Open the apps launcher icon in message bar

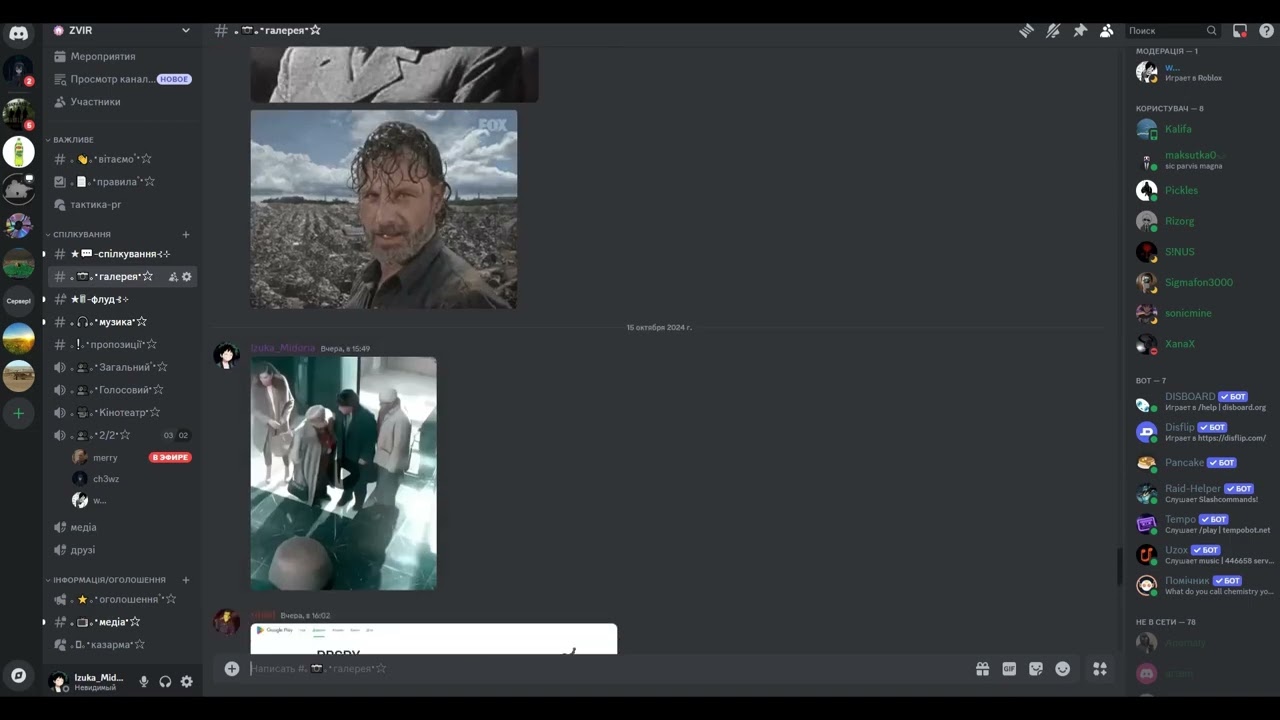click(x=1100, y=669)
